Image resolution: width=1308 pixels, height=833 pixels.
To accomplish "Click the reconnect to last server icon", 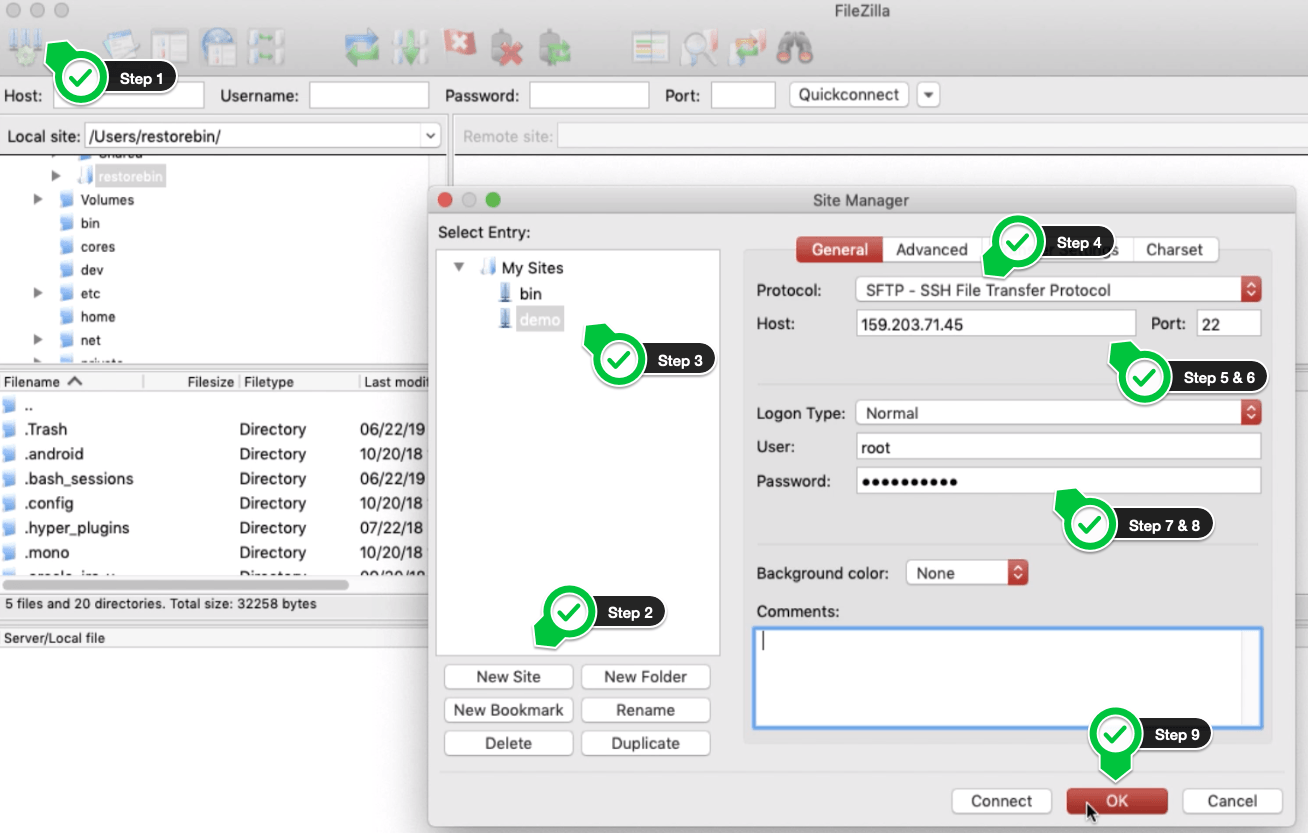I will coord(555,47).
